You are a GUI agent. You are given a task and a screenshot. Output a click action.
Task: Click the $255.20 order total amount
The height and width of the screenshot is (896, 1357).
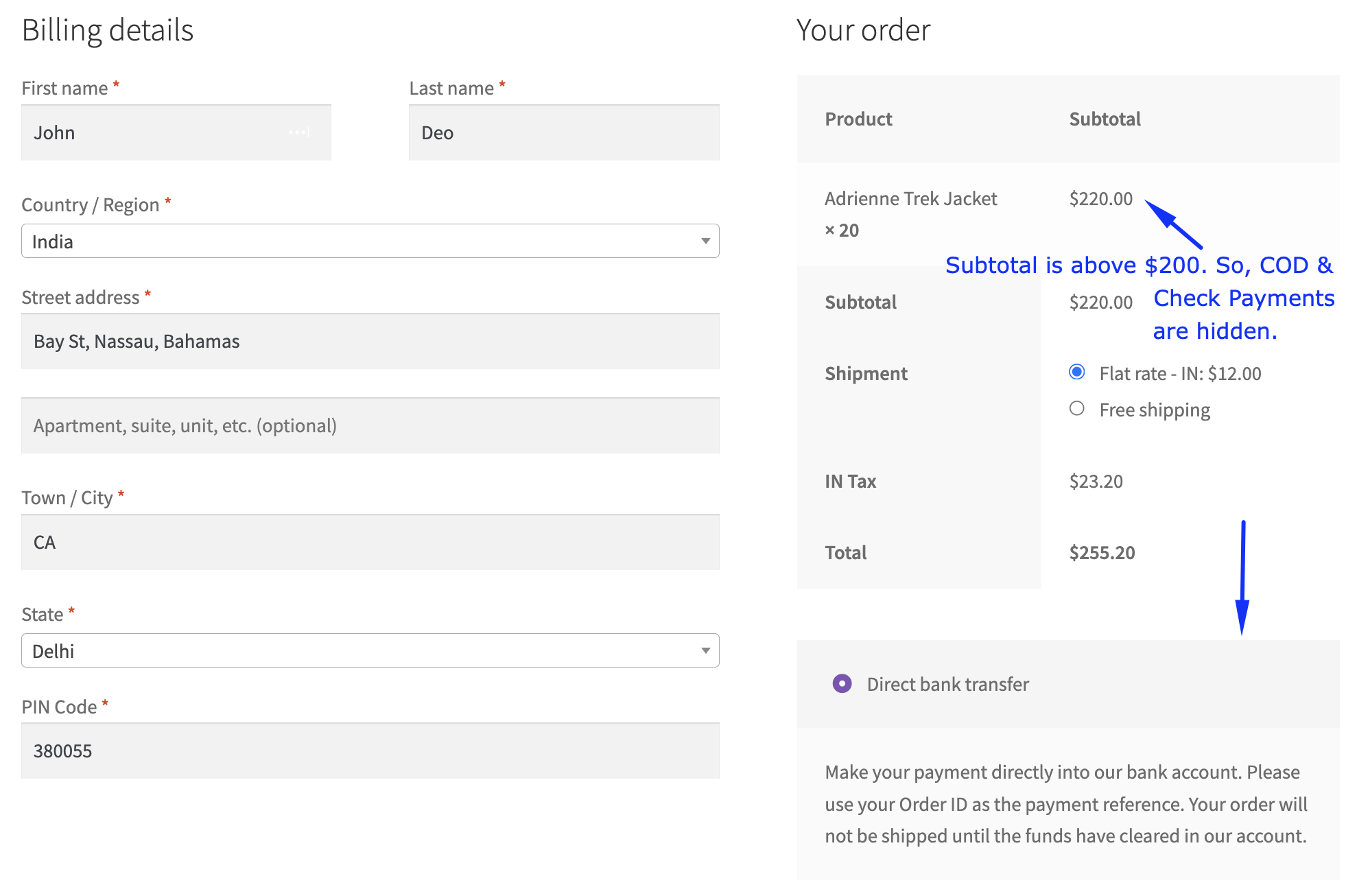[1102, 553]
